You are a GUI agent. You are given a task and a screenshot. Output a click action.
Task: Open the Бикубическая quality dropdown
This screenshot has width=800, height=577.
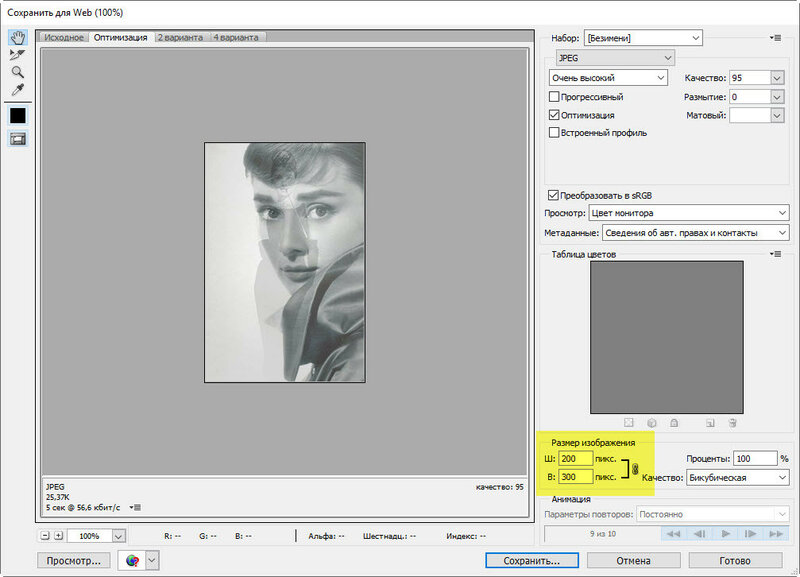coord(736,478)
